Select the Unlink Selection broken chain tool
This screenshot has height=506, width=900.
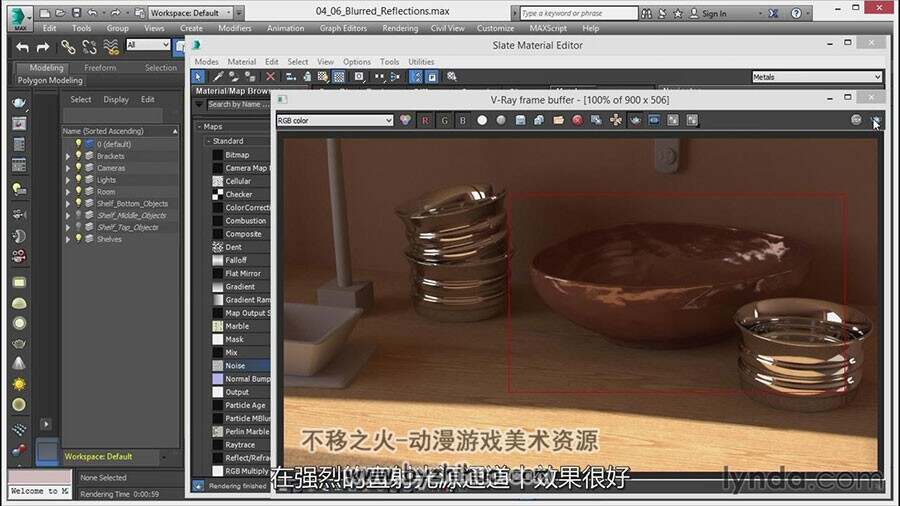[90, 47]
